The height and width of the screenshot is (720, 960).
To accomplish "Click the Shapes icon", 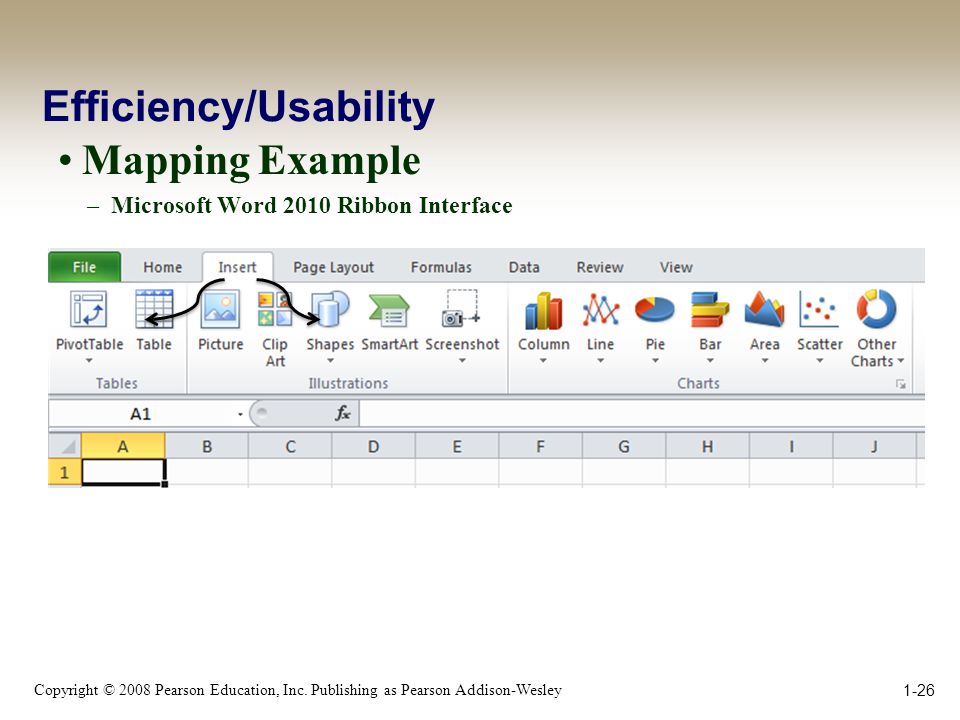I will coord(330,309).
